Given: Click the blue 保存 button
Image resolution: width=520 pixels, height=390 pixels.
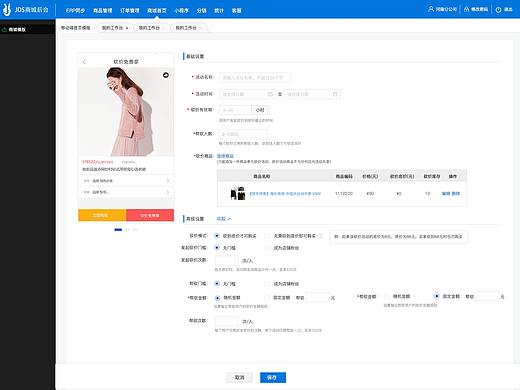Looking at the screenshot, I should (x=273, y=377).
